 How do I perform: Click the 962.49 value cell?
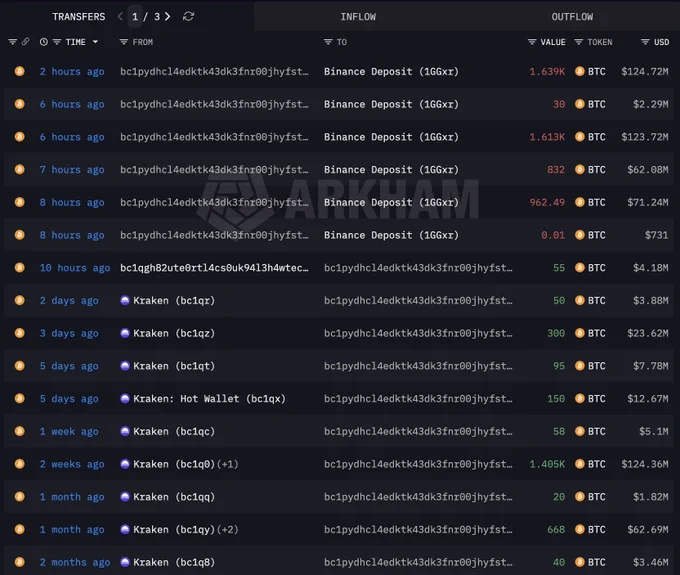547,203
